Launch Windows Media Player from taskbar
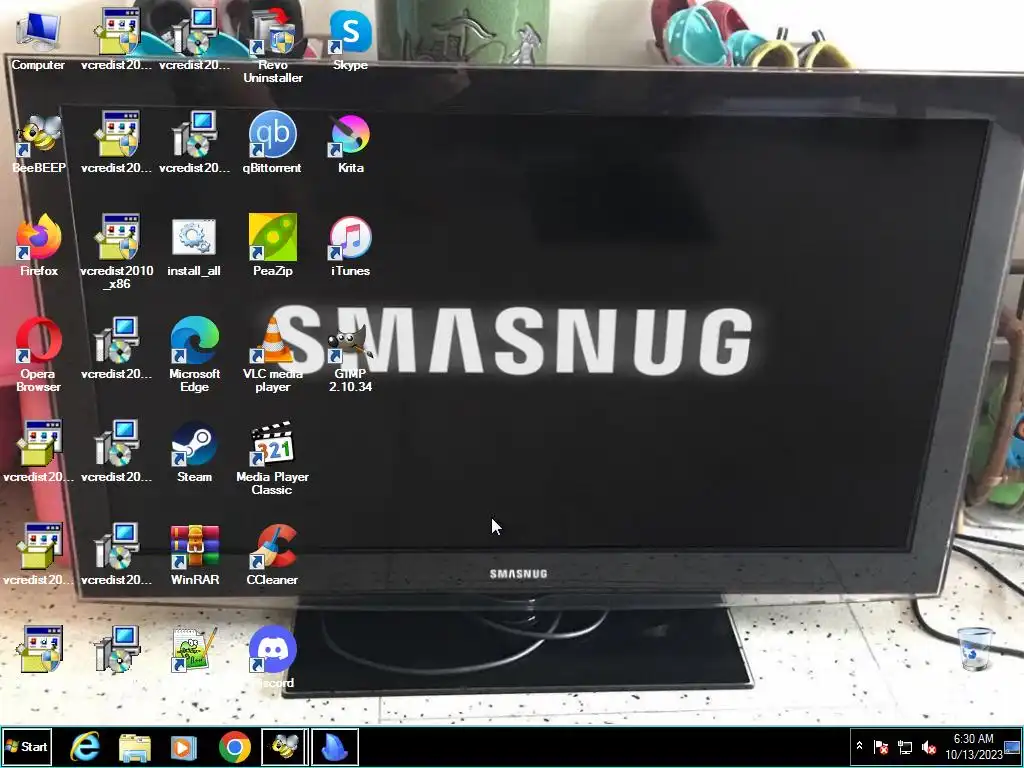1024x768 pixels. pos(184,747)
